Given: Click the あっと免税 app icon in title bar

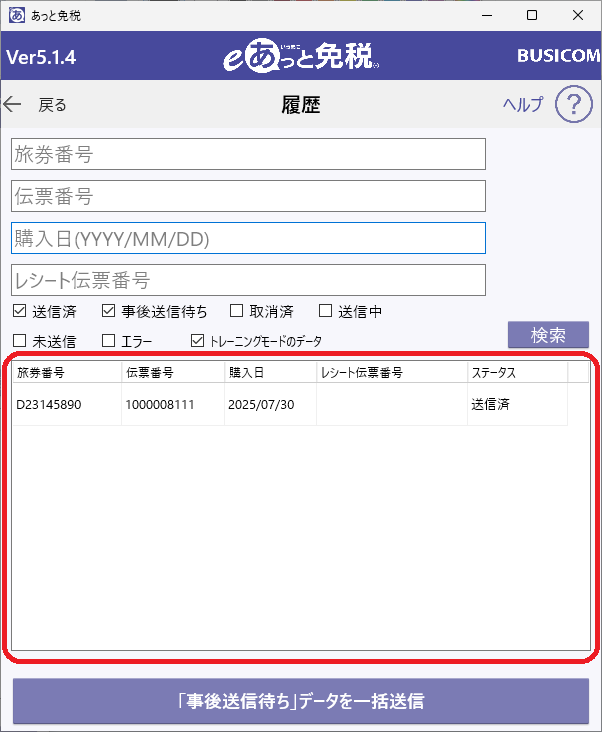Looking at the screenshot, I should [17, 15].
